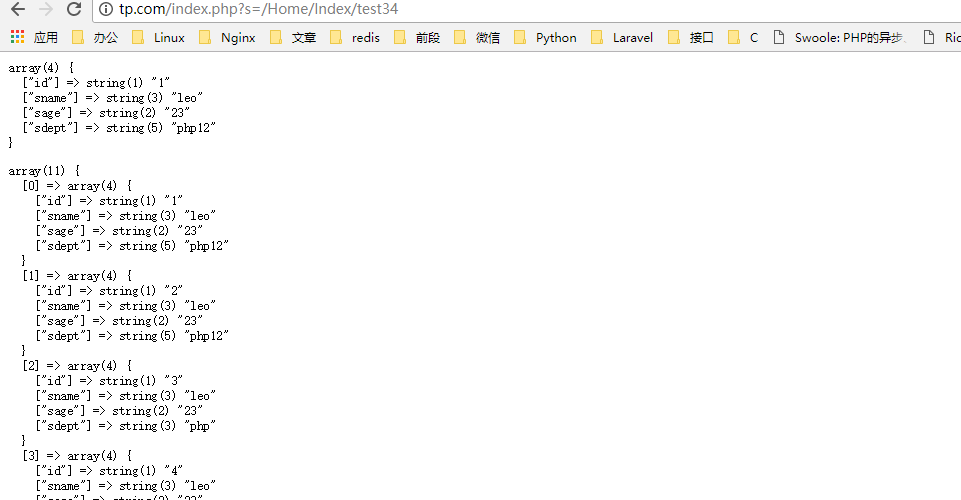The image size is (961, 500).
Task: Reload the current page
Action: (74, 10)
